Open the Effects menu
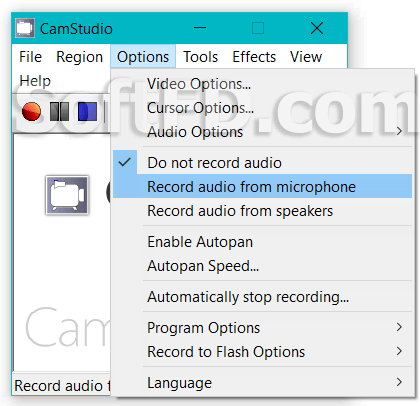This screenshot has width=420, height=406. [x=254, y=57]
